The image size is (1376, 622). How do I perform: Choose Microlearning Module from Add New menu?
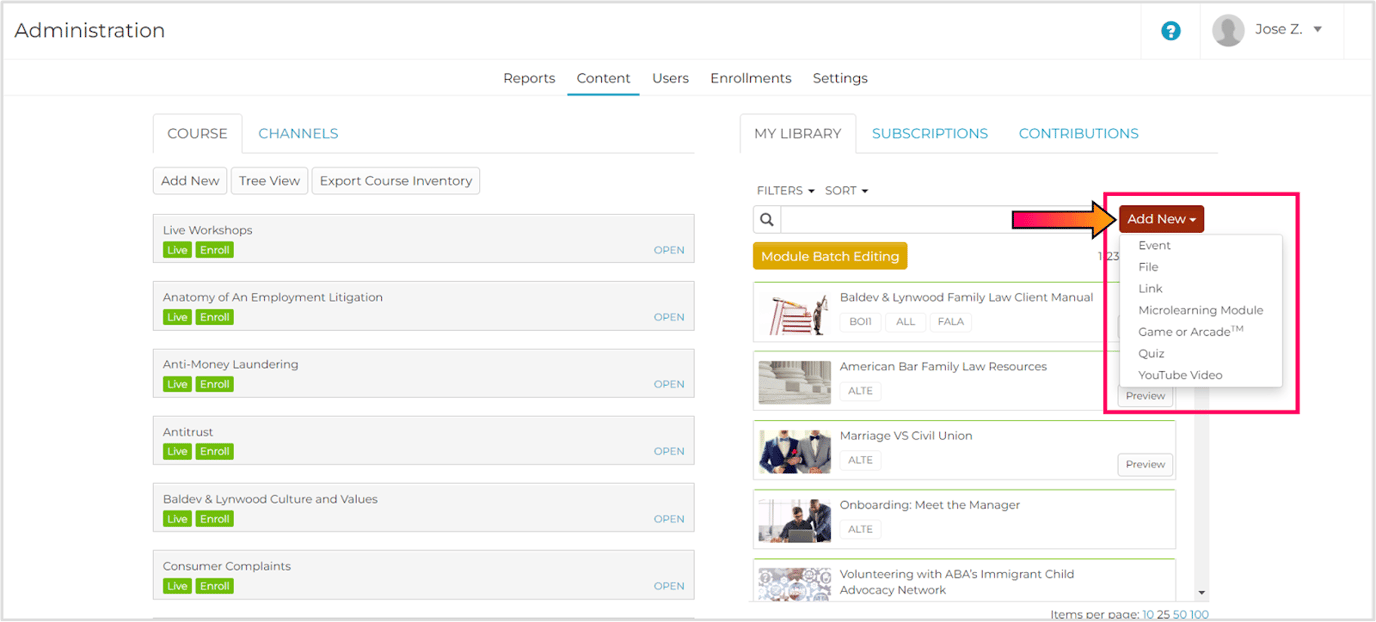(x=1200, y=310)
